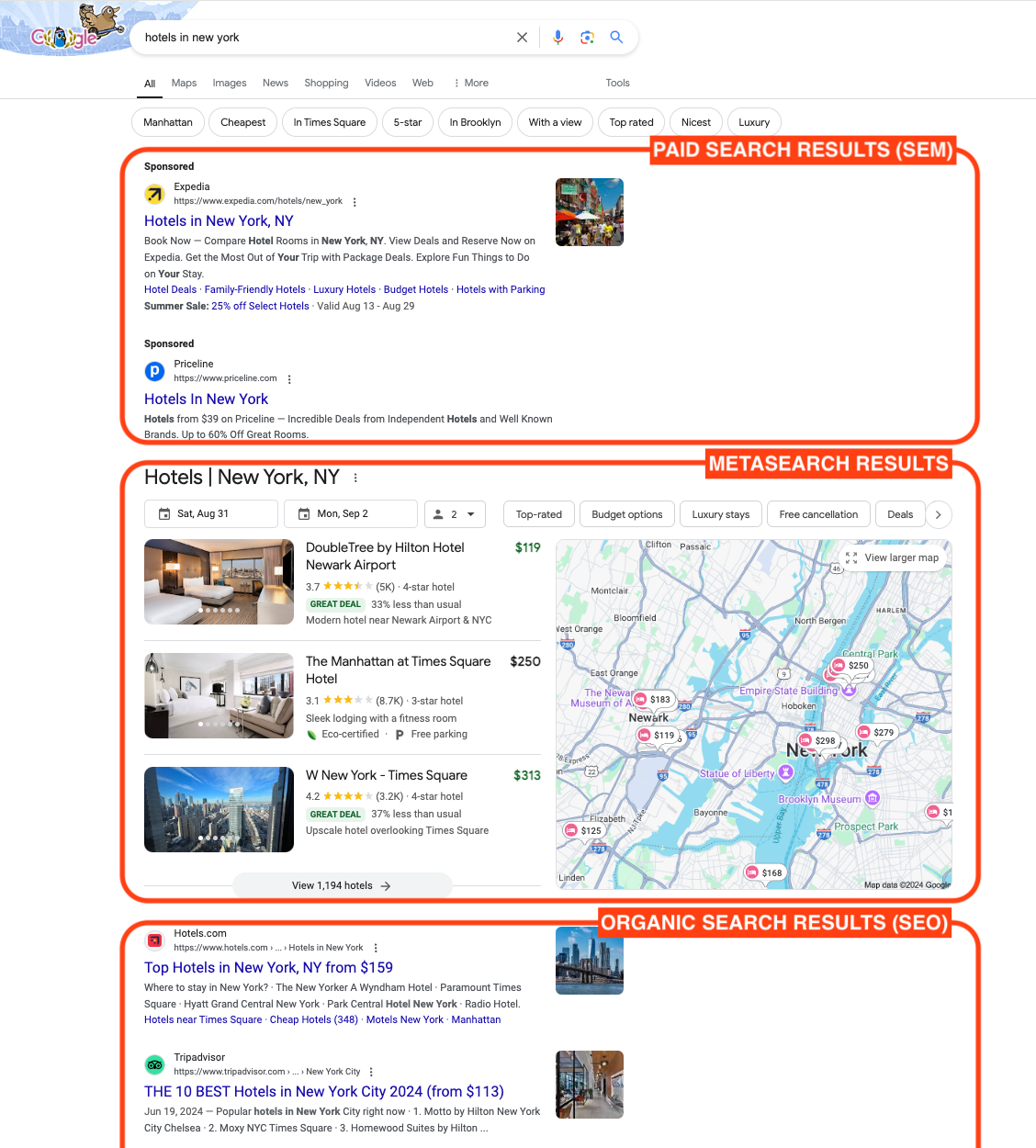Toggle the Budget options filter

(627, 514)
